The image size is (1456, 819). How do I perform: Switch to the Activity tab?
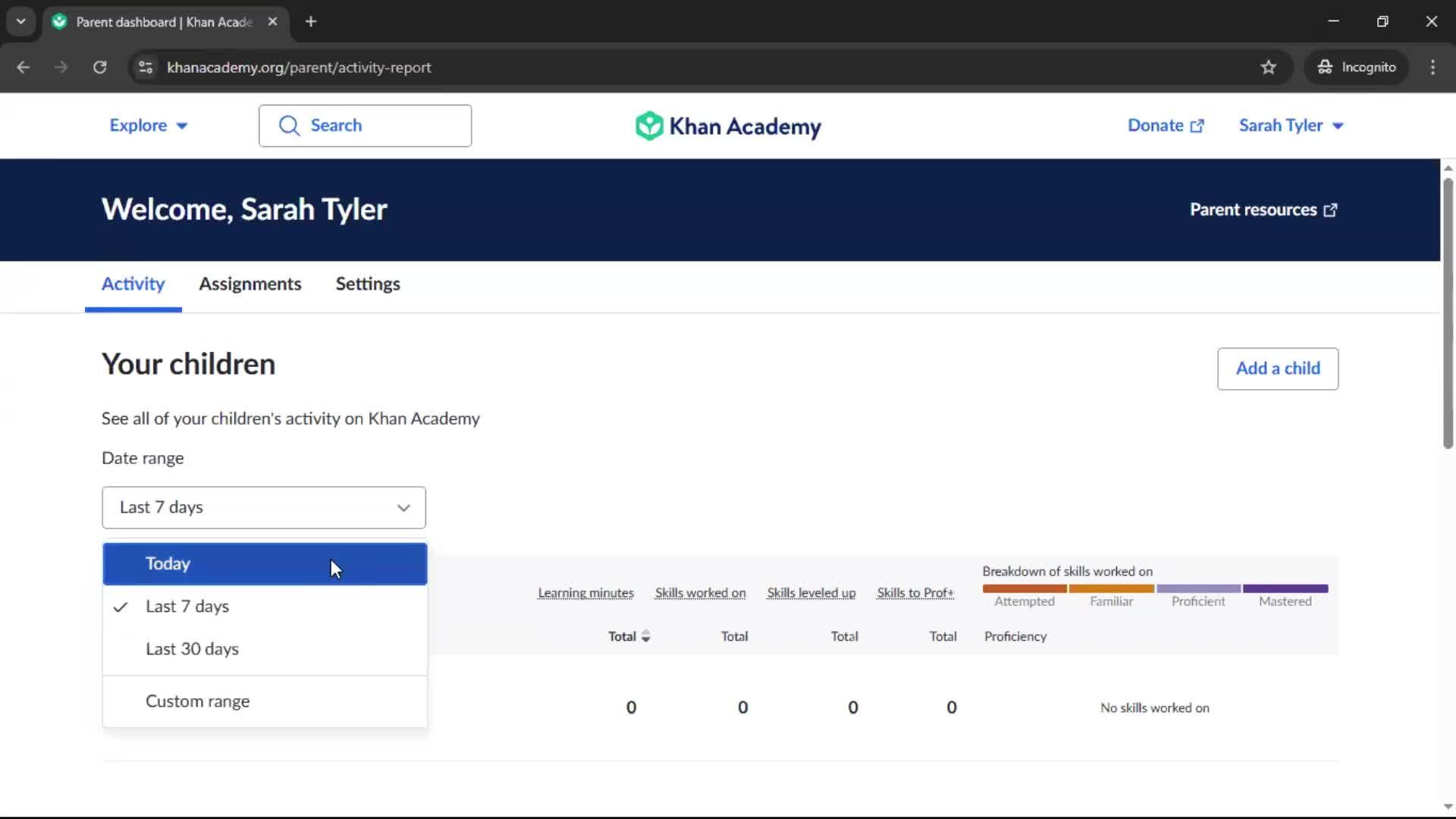coord(133,284)
